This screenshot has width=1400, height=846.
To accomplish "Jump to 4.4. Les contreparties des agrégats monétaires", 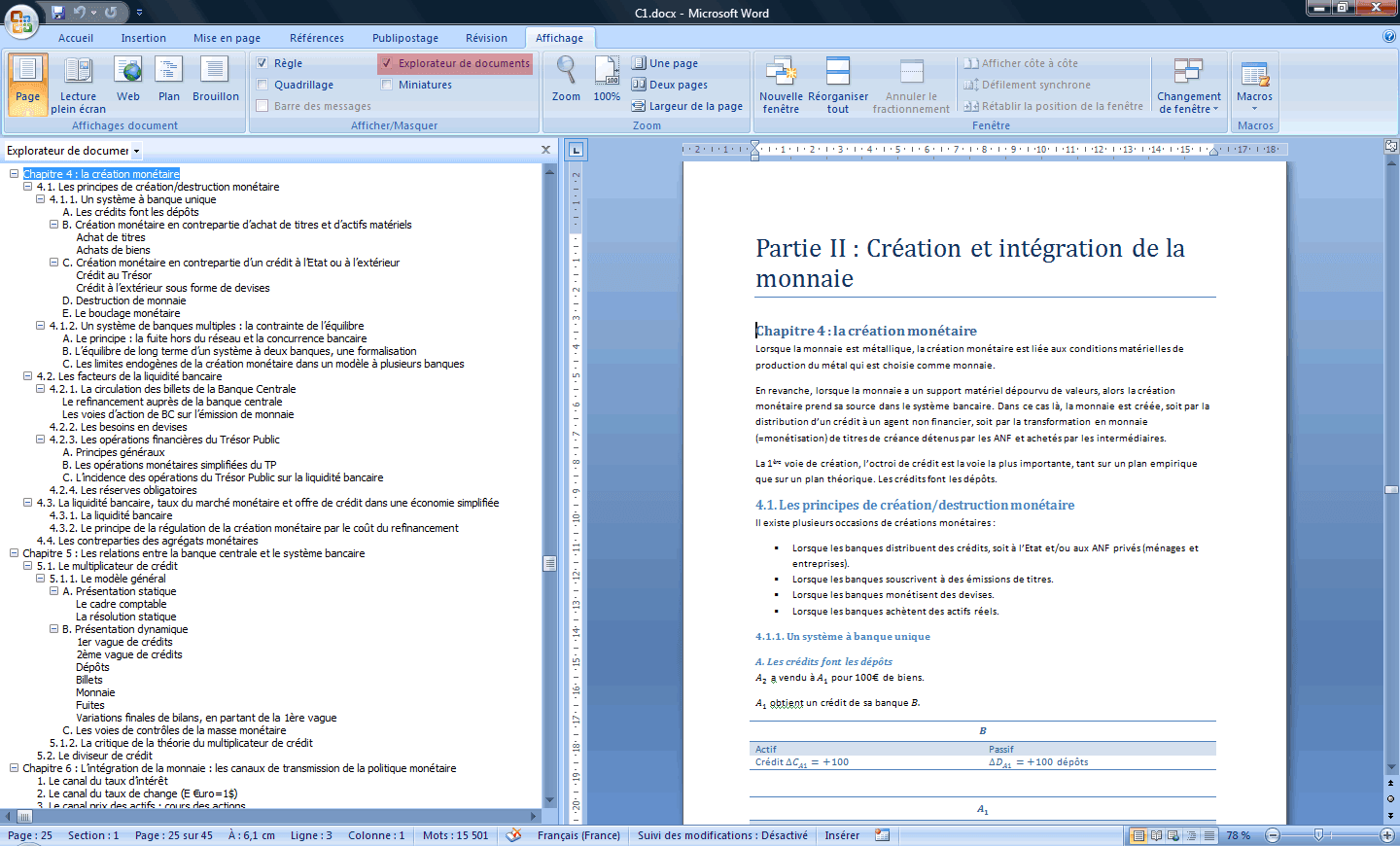I will (148, 541).
